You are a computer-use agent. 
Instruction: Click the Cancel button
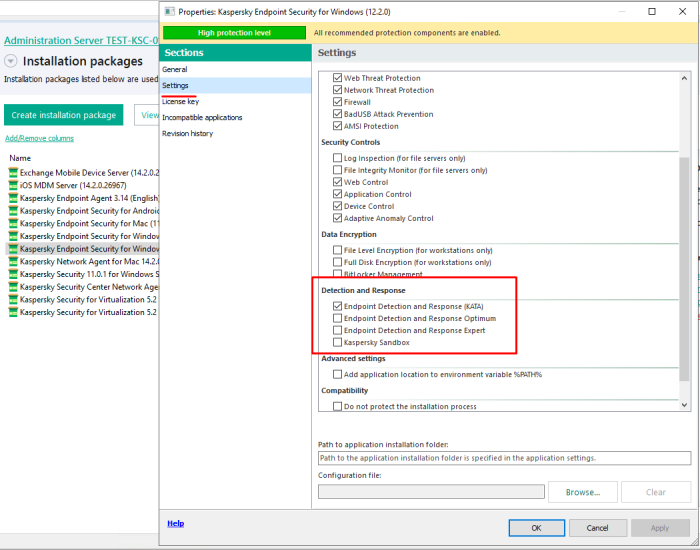tap(598, 528)
